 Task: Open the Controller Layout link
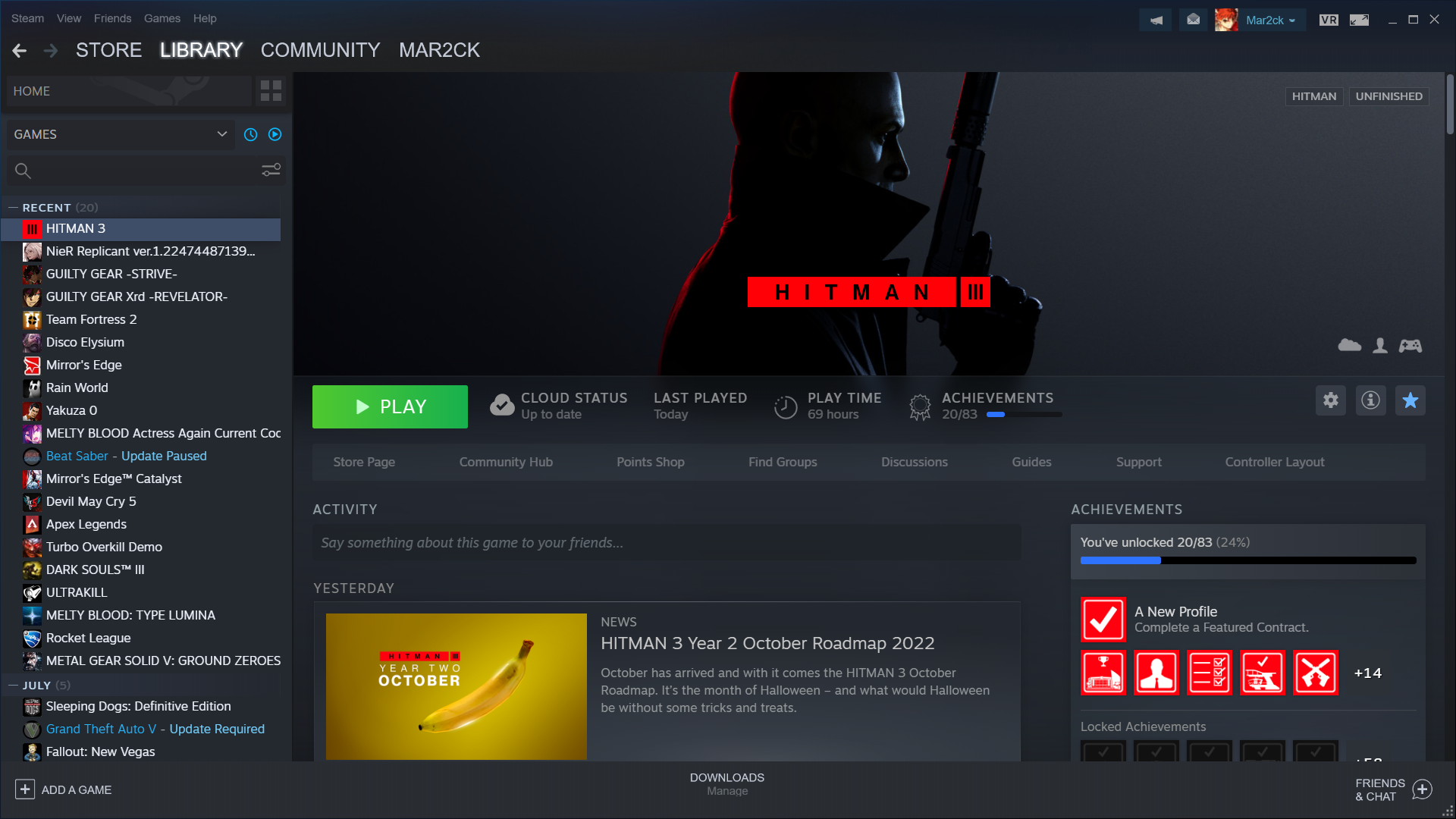[1275, 462]
